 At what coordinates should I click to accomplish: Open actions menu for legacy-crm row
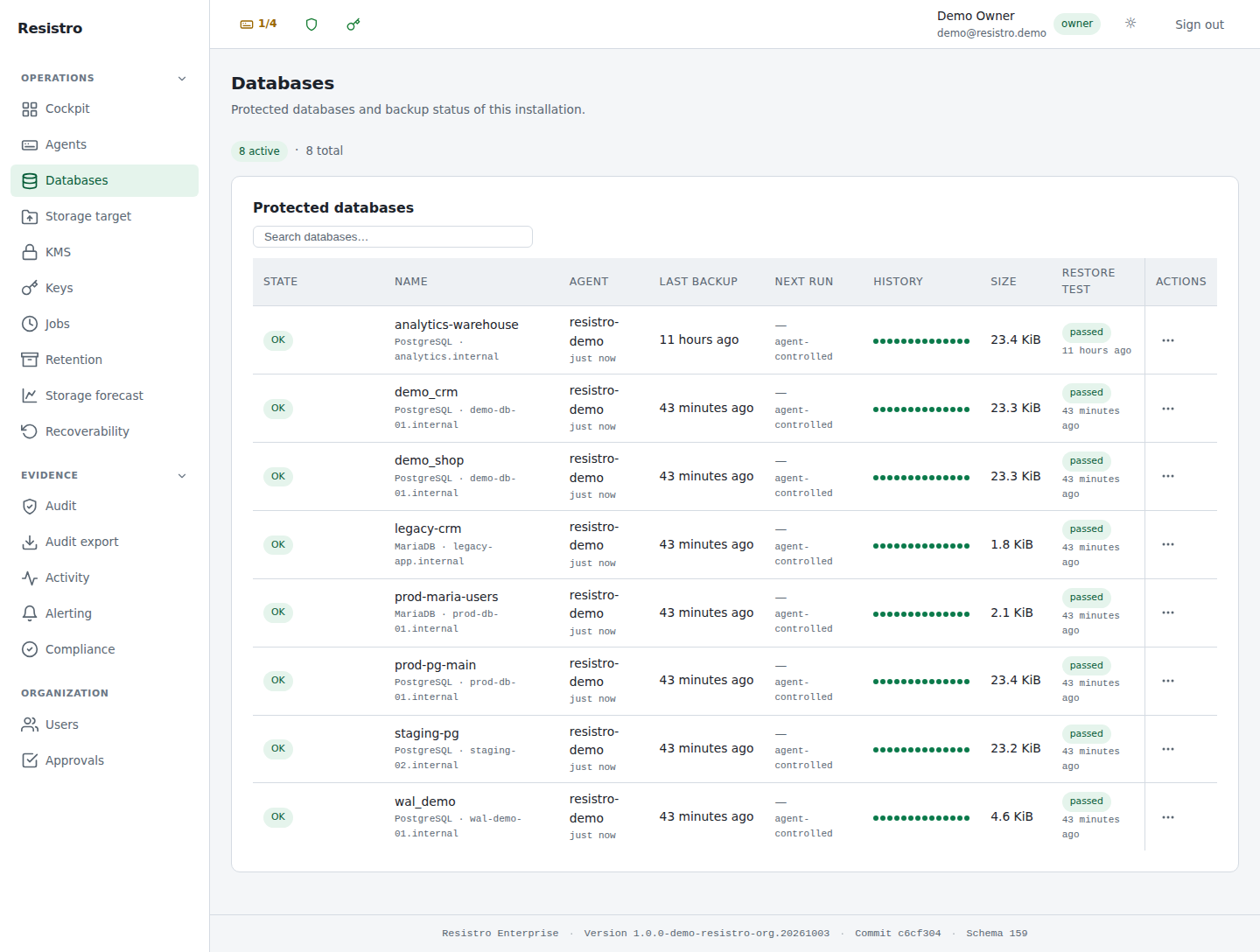point(1168,545)
